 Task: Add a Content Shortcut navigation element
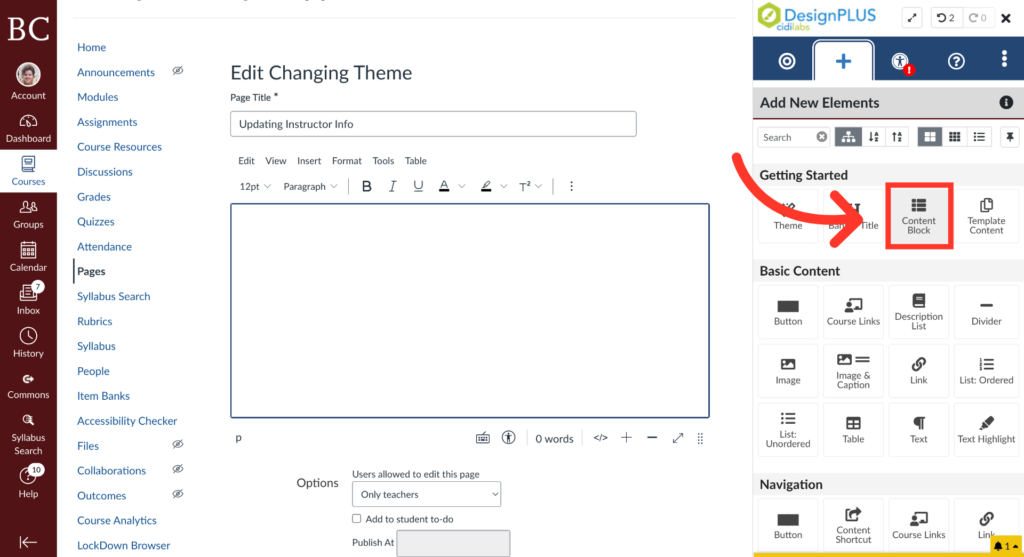853,525
